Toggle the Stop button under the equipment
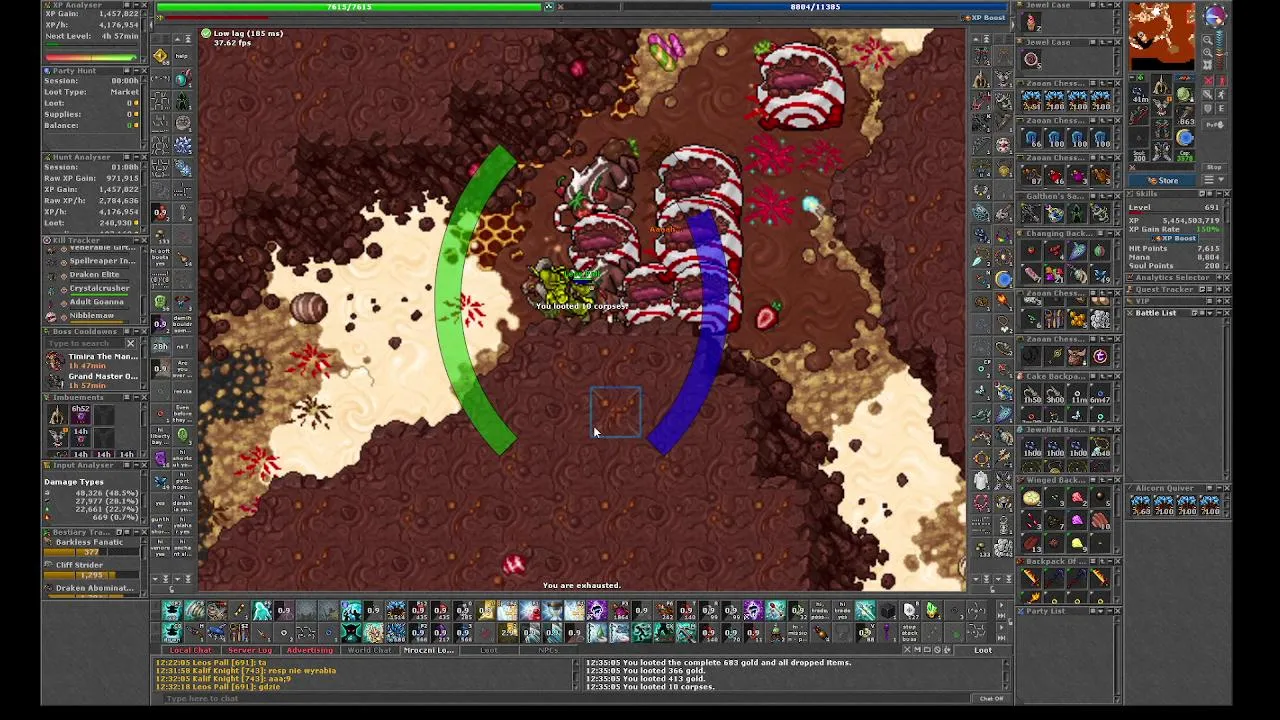This screenshot has width=1280, height=720. click(1214, 167)
